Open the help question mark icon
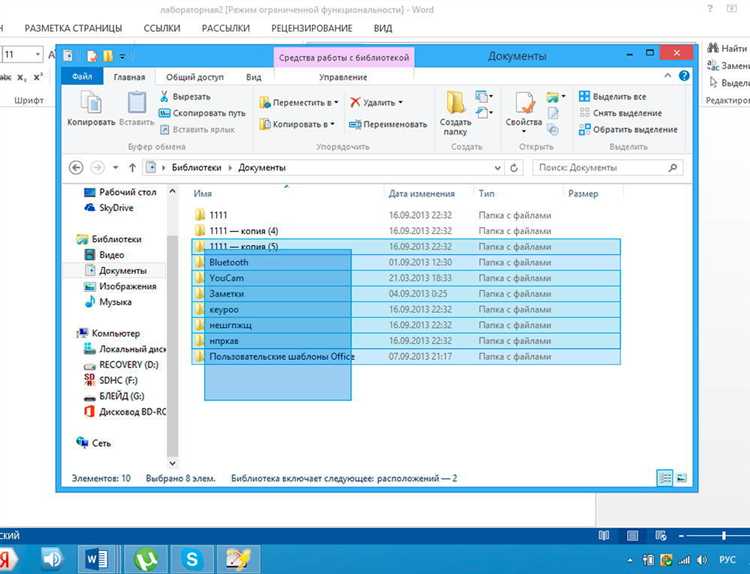750x574 pixels. click(684, 76)
